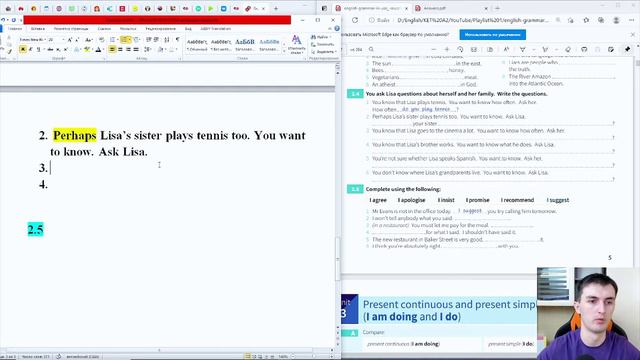
Task: Open font name combo box
Action: coord(33,40)
